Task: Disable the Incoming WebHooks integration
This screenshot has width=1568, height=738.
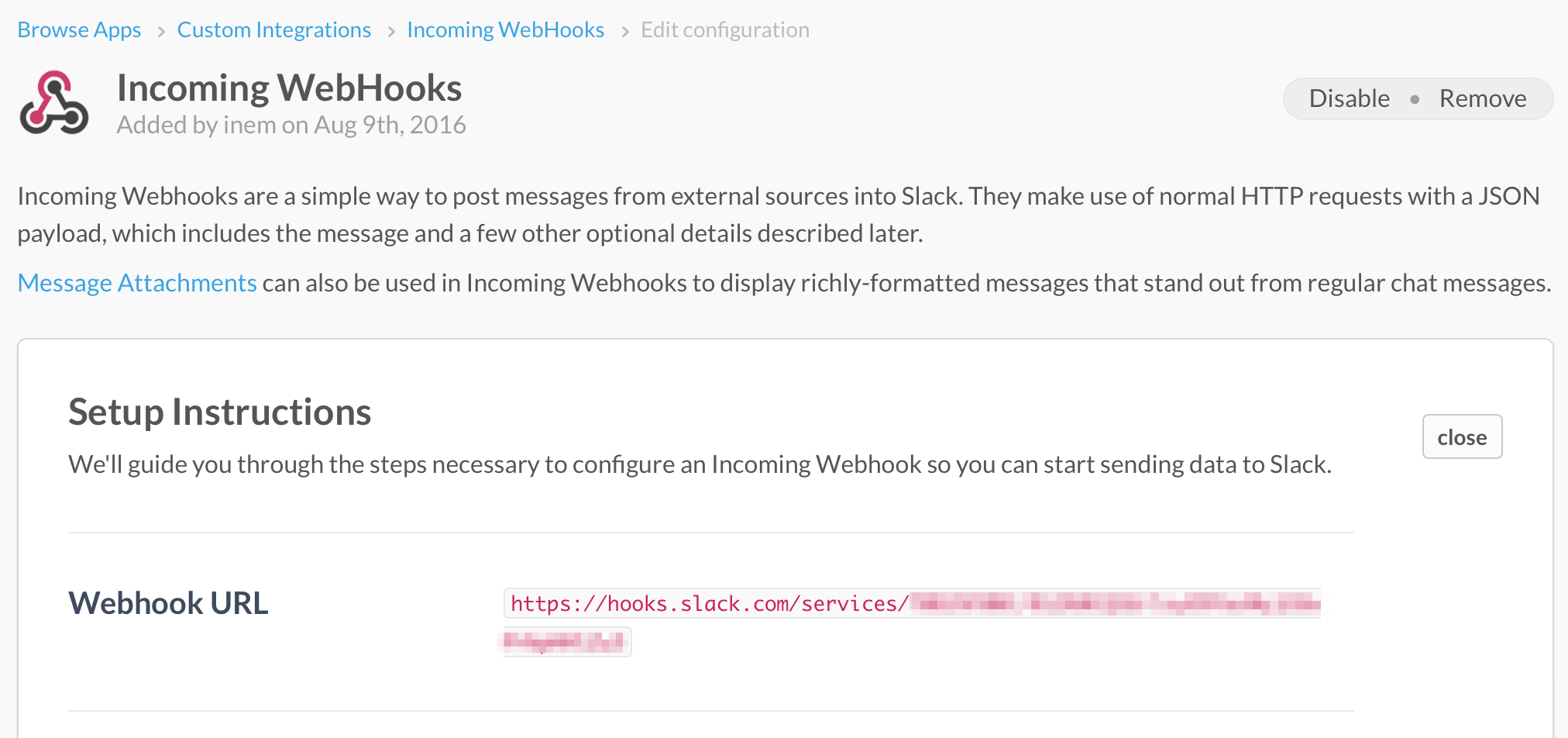Action: tap(1349, 98)
